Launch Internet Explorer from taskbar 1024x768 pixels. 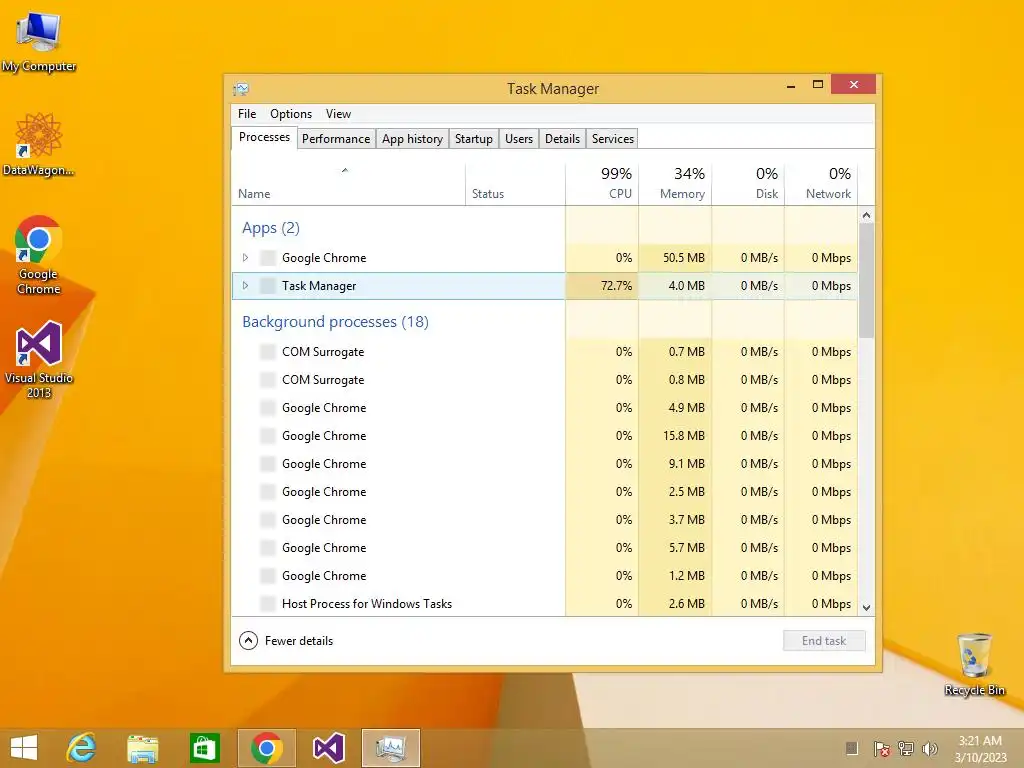click(81, 748)
